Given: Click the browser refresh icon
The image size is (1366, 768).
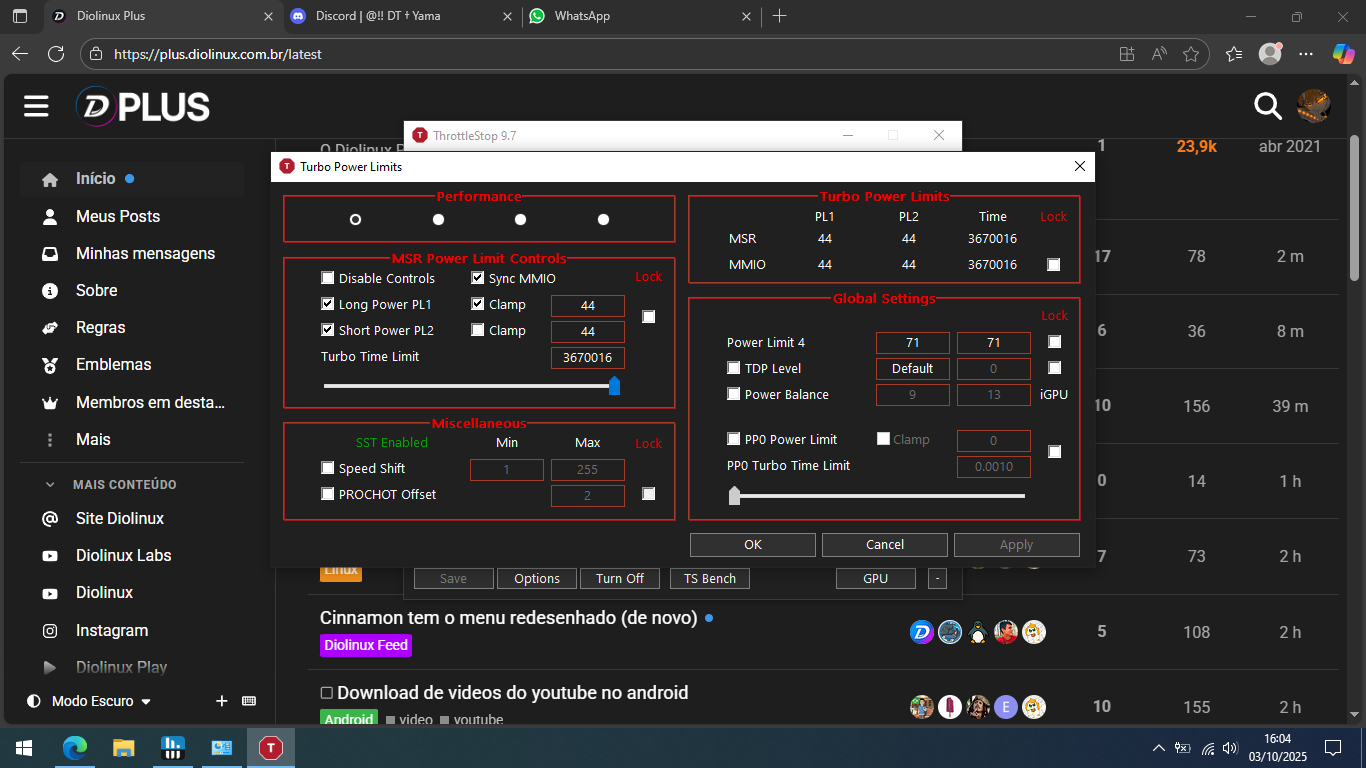Looking at the screenshot, I should pos(56,54).
